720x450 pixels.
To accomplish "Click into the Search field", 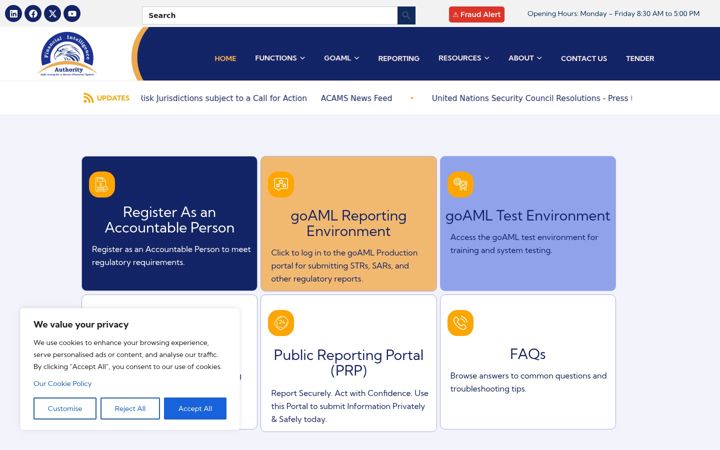I will (x=270, y=15).
